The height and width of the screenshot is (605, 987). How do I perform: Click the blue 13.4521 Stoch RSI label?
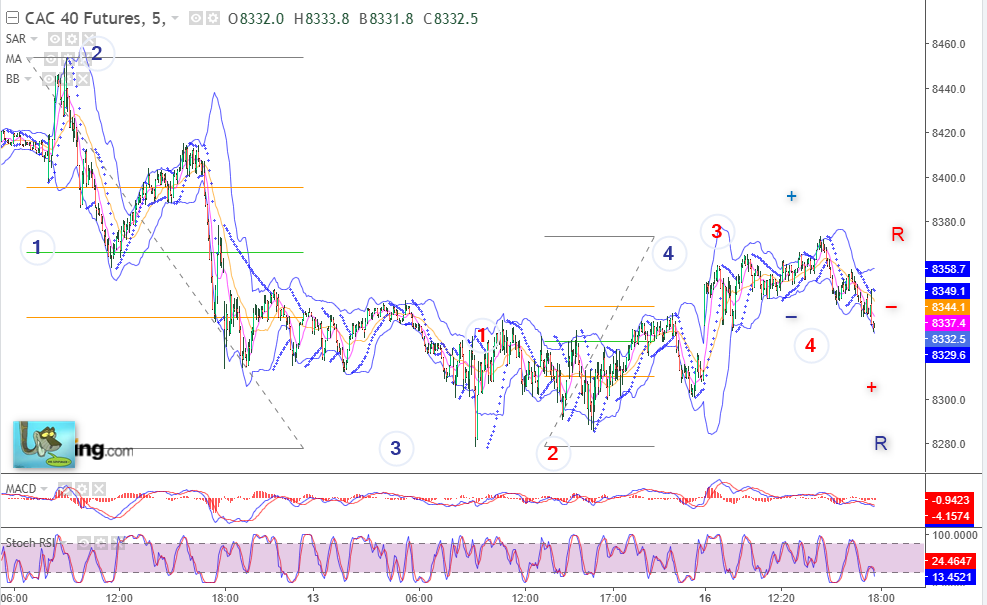pos(950,577)
